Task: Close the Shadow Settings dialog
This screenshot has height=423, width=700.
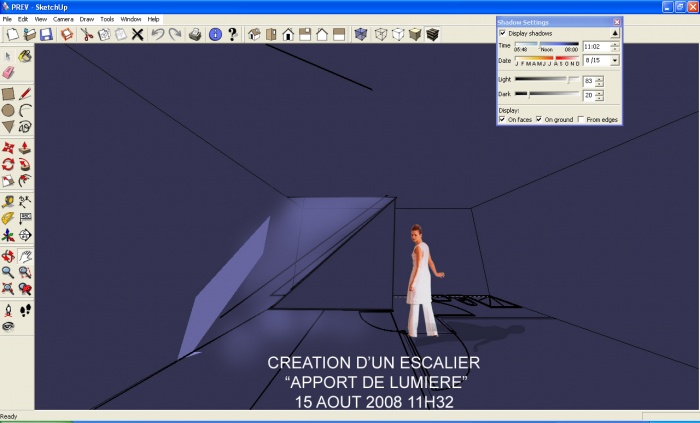Action: point(616,21)
